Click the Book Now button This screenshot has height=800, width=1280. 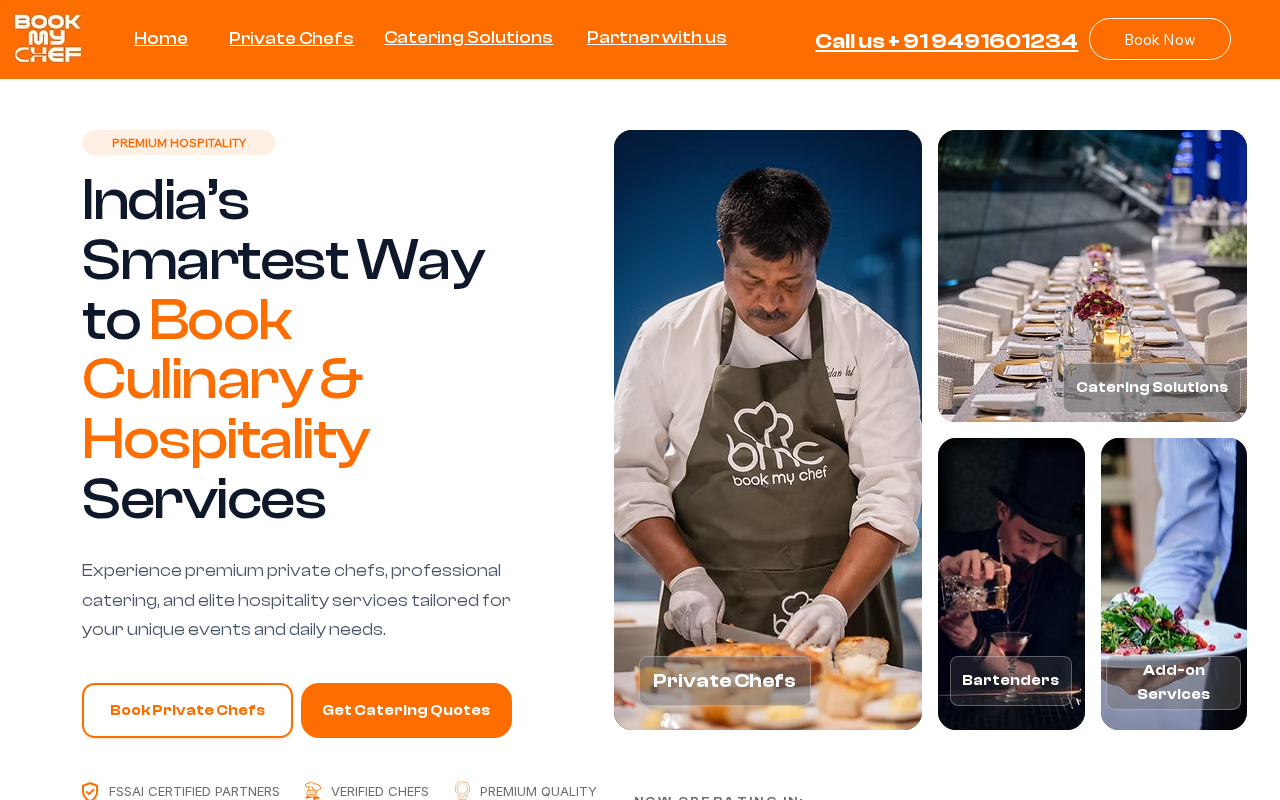coord(1160,39)
